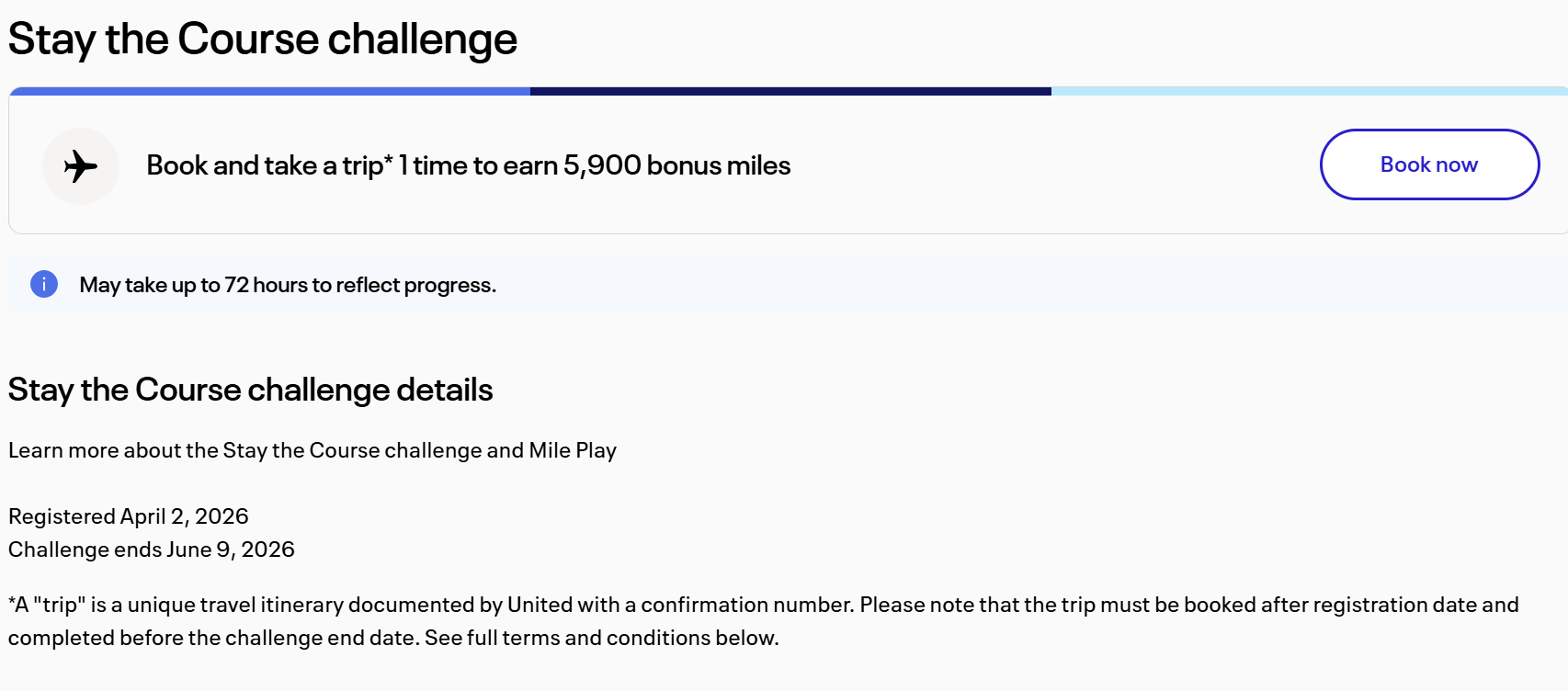Click the light blue final progress segment

pyautogui.click(x=1309, y=91)
